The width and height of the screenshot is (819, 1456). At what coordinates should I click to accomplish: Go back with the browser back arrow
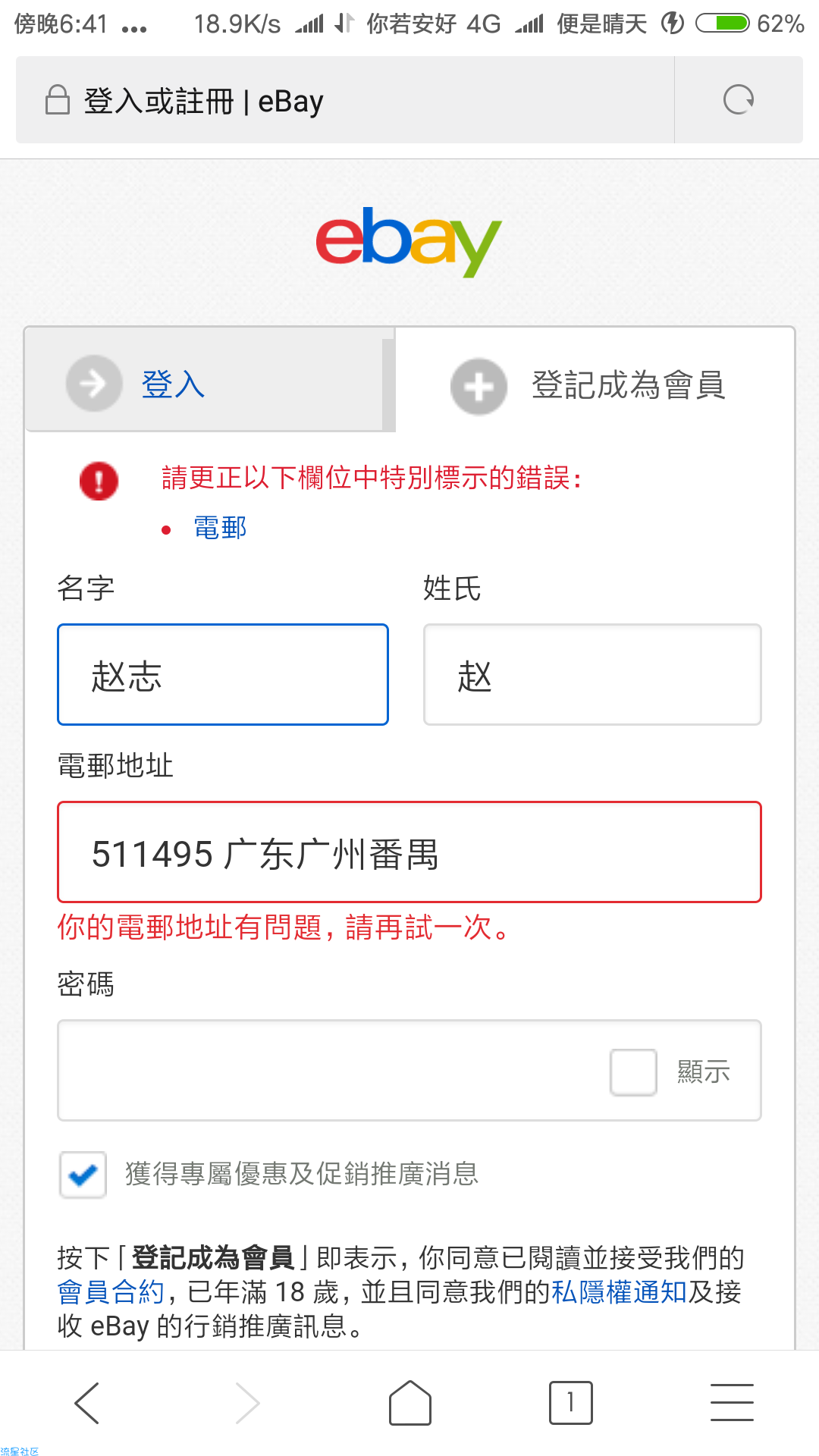(x=87, y=1403)
